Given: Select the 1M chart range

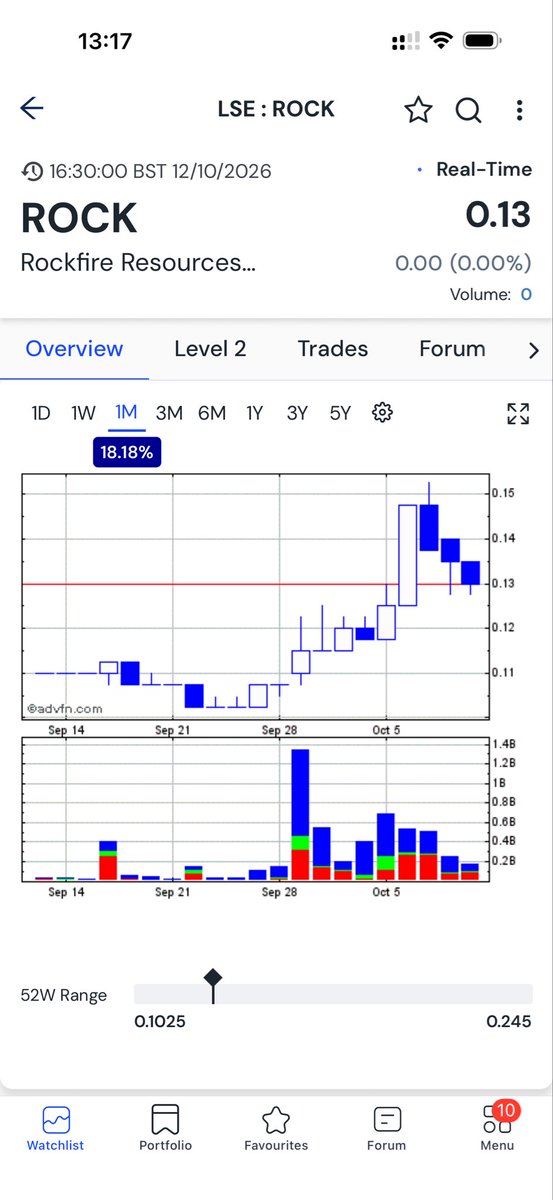Looking at the screenshot, I should (x=126, y=412).
